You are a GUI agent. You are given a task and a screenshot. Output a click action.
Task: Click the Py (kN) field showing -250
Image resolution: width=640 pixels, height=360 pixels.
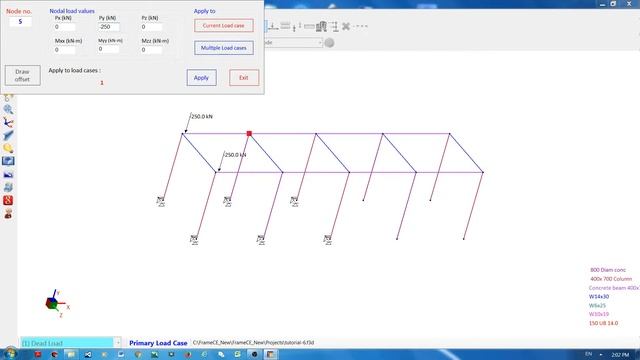pos(109,27)
